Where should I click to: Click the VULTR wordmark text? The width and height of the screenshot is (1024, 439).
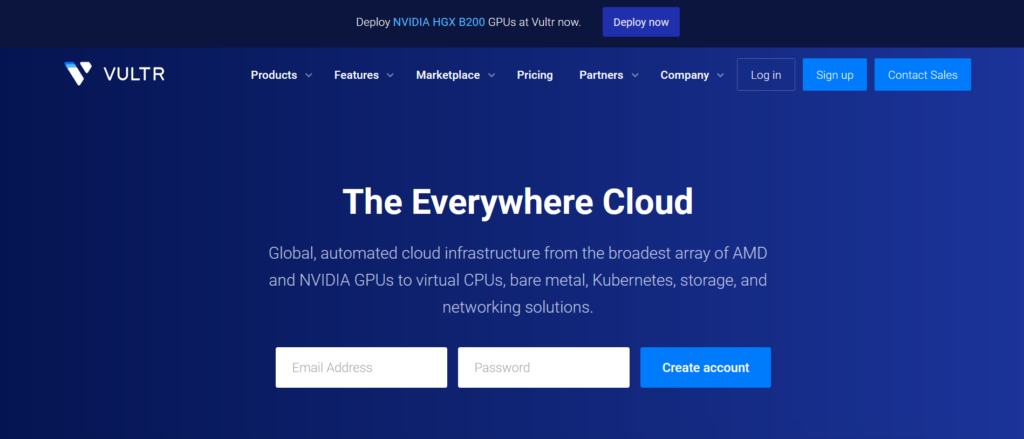point(134,74)
